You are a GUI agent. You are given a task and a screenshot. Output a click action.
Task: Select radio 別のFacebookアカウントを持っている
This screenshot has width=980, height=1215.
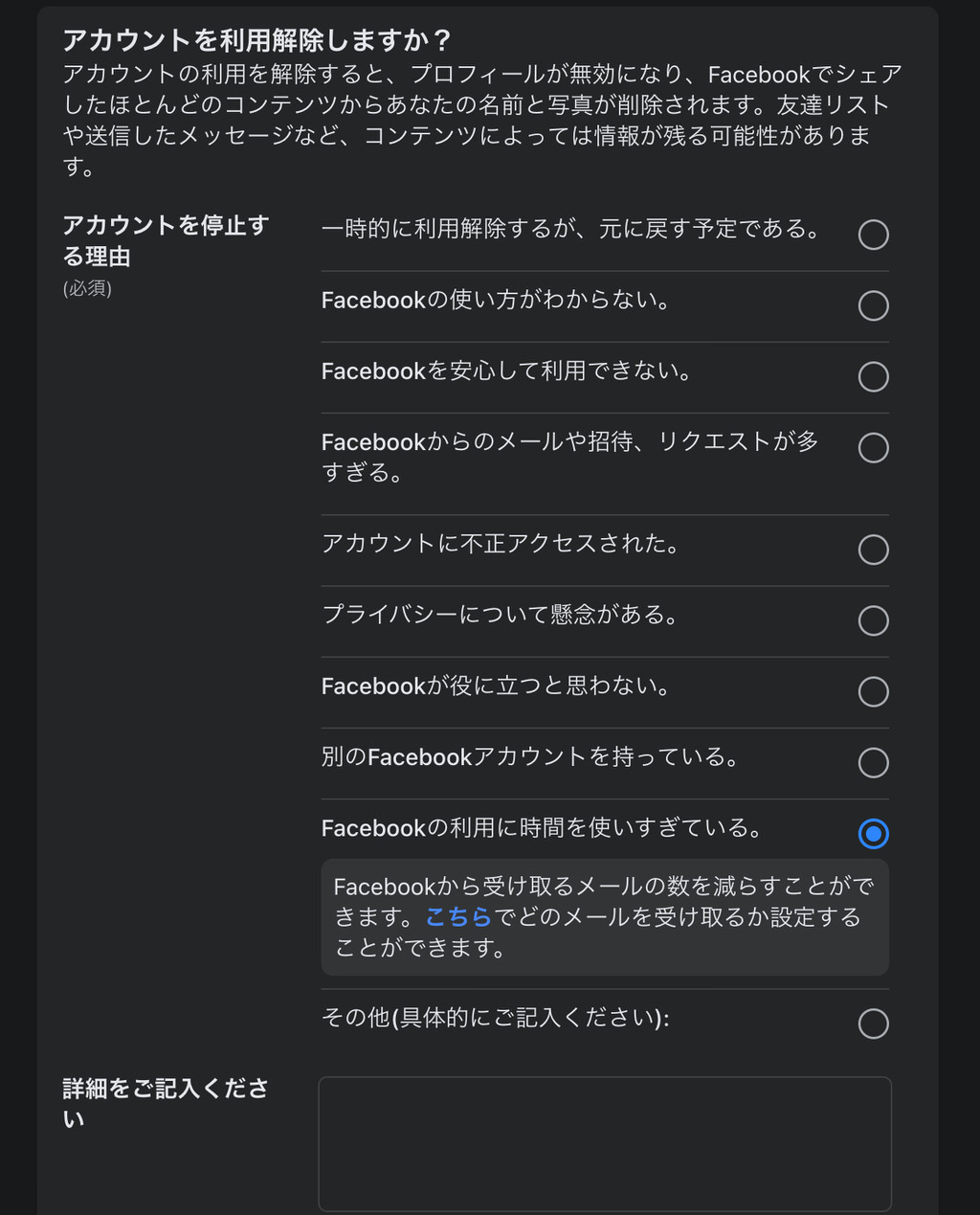point(873,762)
